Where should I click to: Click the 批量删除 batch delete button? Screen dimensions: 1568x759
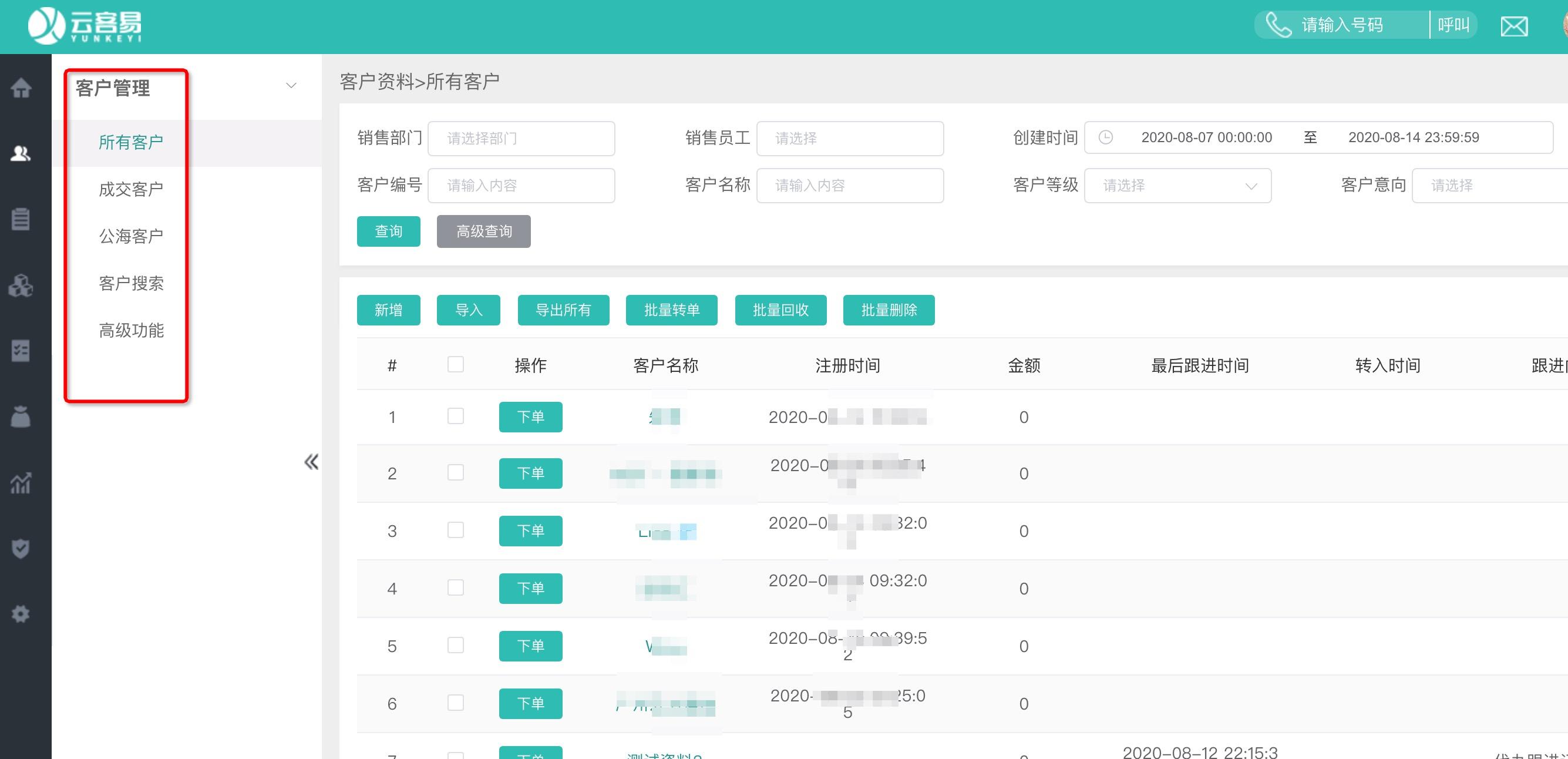[x=889, y=310]
